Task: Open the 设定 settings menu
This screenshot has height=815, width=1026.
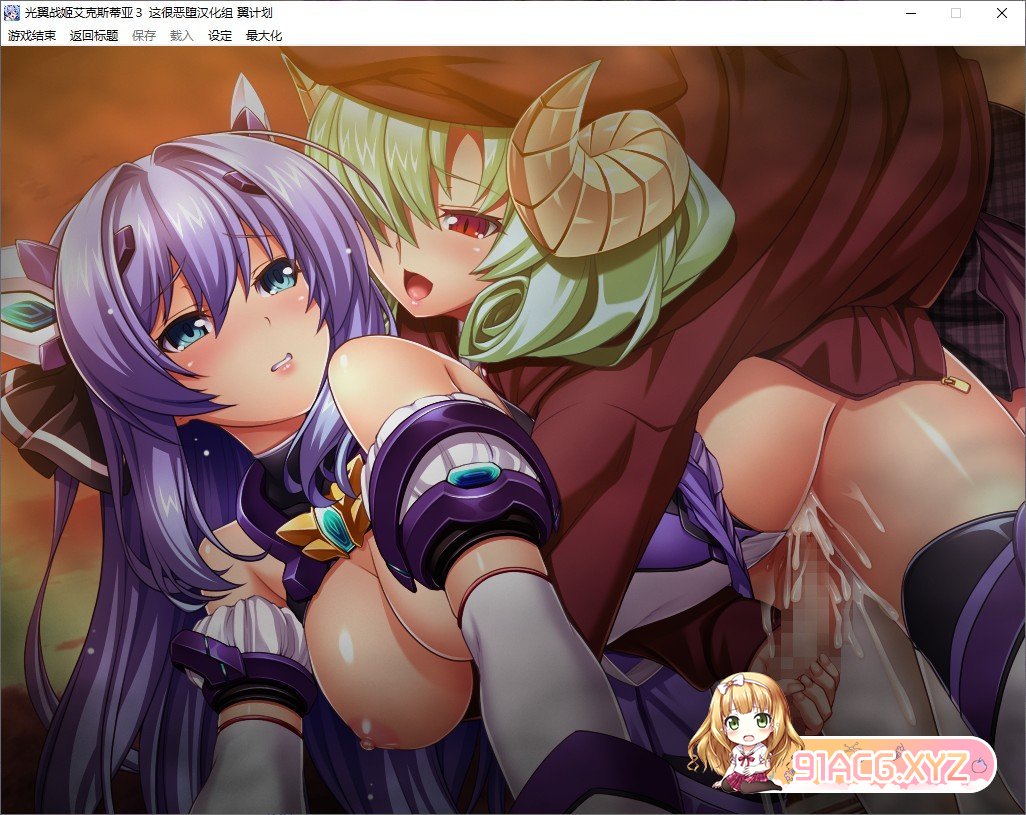Action: [x=220, y=35]
